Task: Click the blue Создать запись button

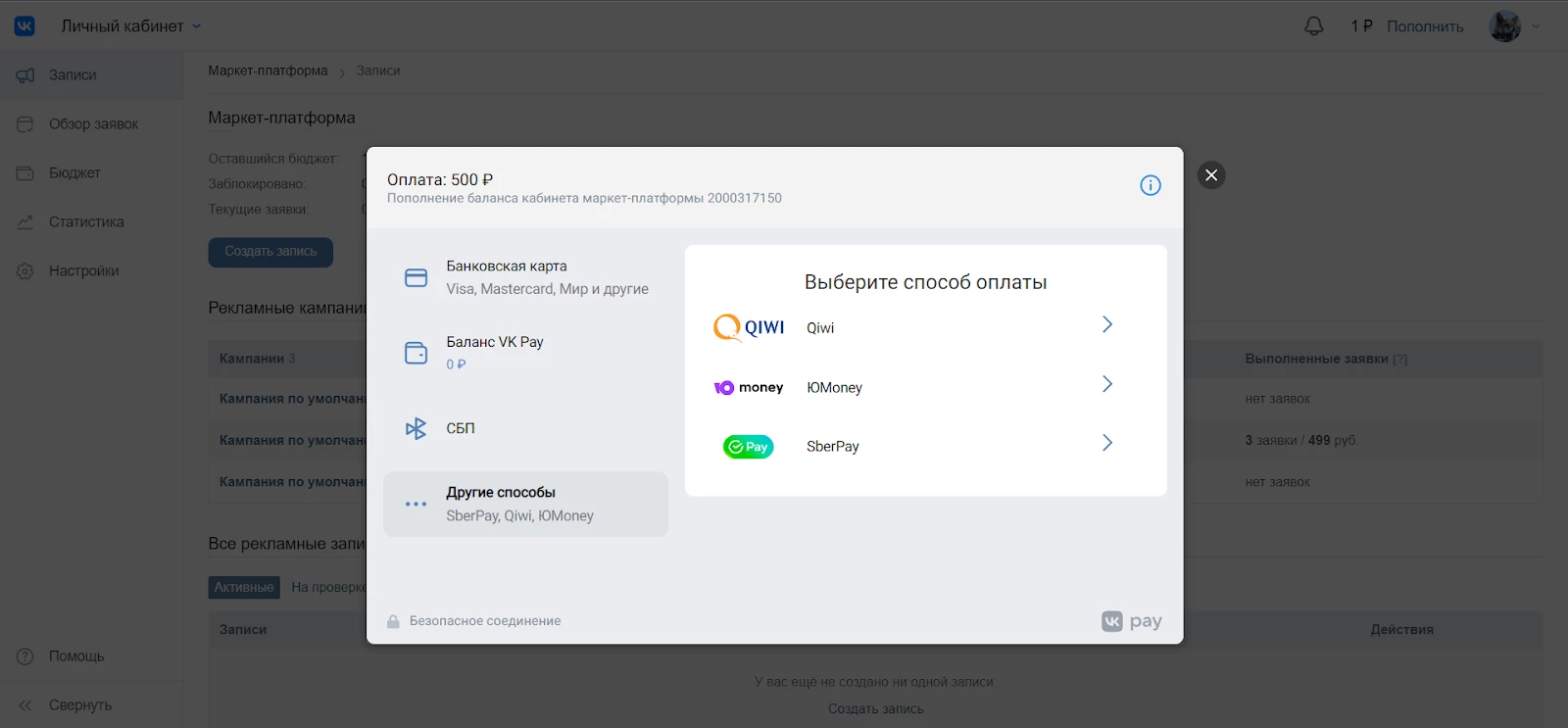Action: [x=270, y=252]
